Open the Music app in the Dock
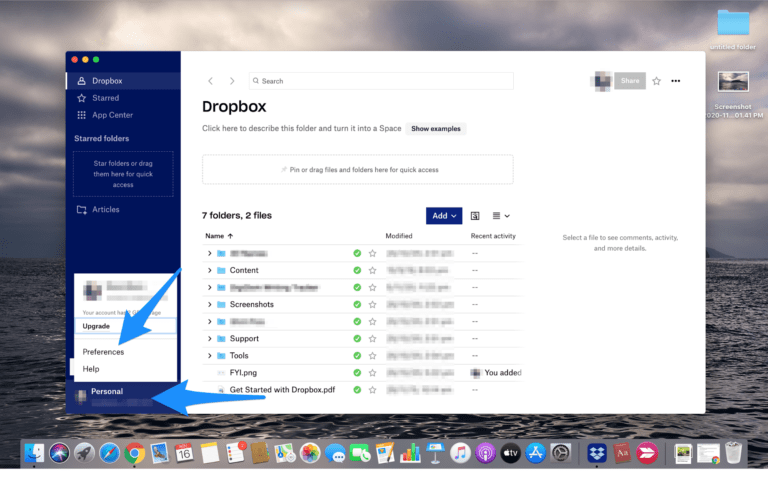This screenshot has width=768, height=480. [460, 453]
